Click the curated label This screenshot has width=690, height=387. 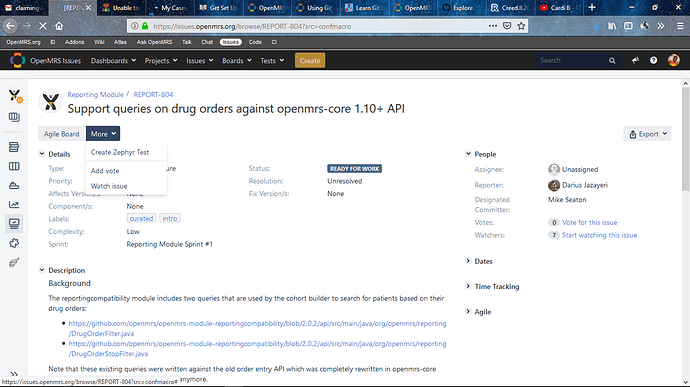point(141,218)
